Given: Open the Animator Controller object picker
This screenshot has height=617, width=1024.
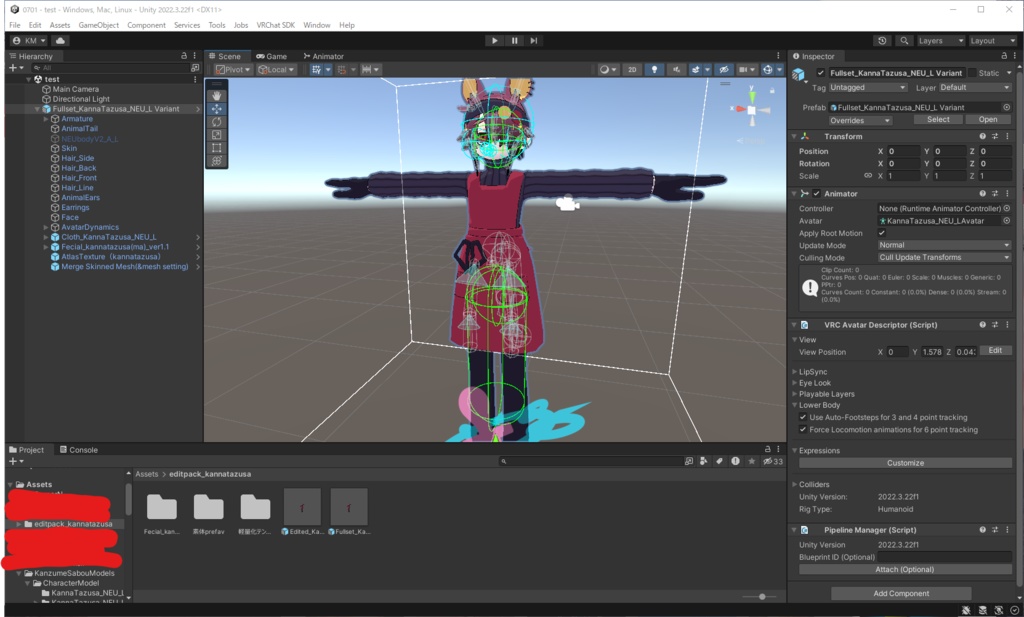Looking at the screenshot, I should (x=1006, y=209).
